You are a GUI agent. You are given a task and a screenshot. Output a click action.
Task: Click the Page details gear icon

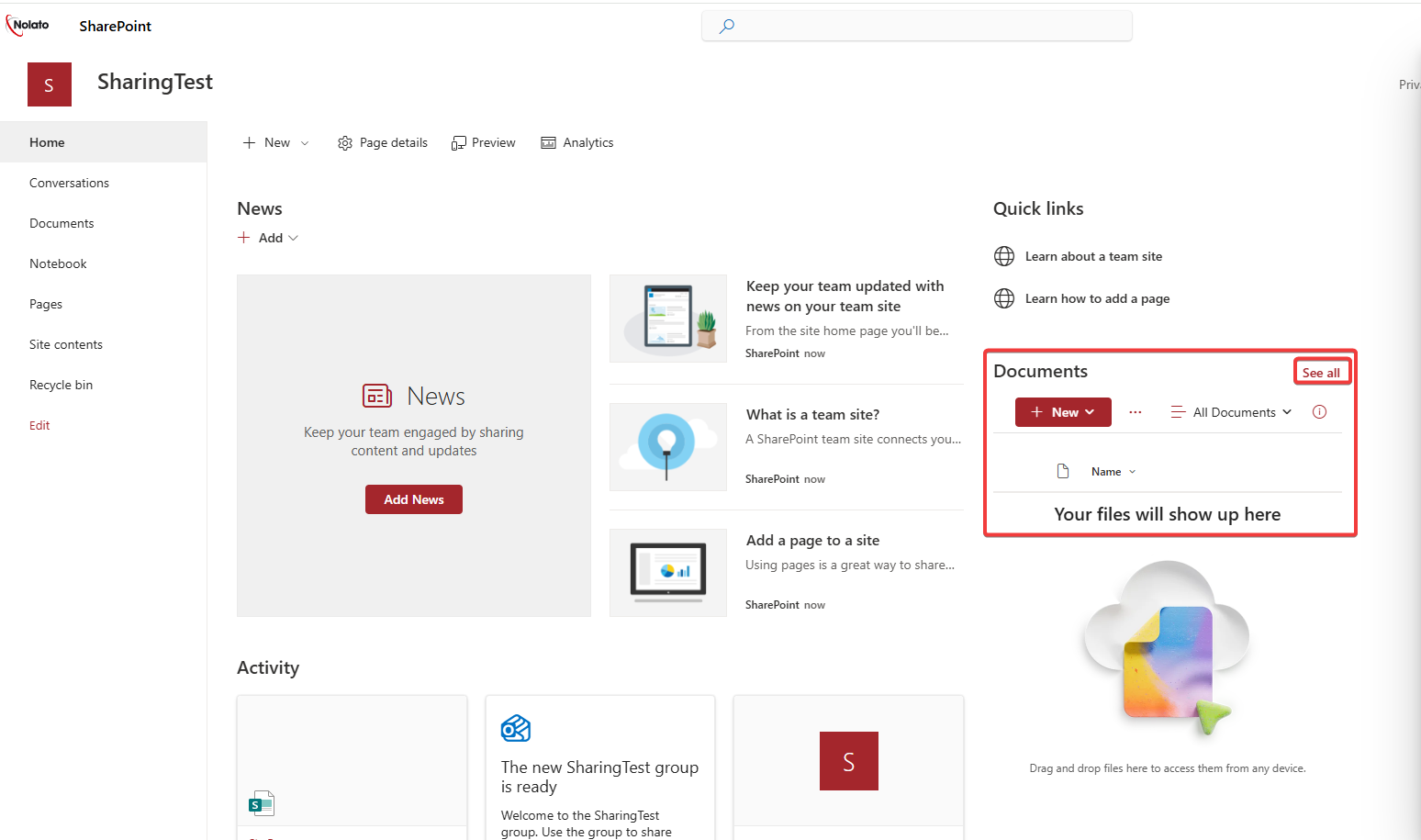pyautogui.click(x=345, y=143)
